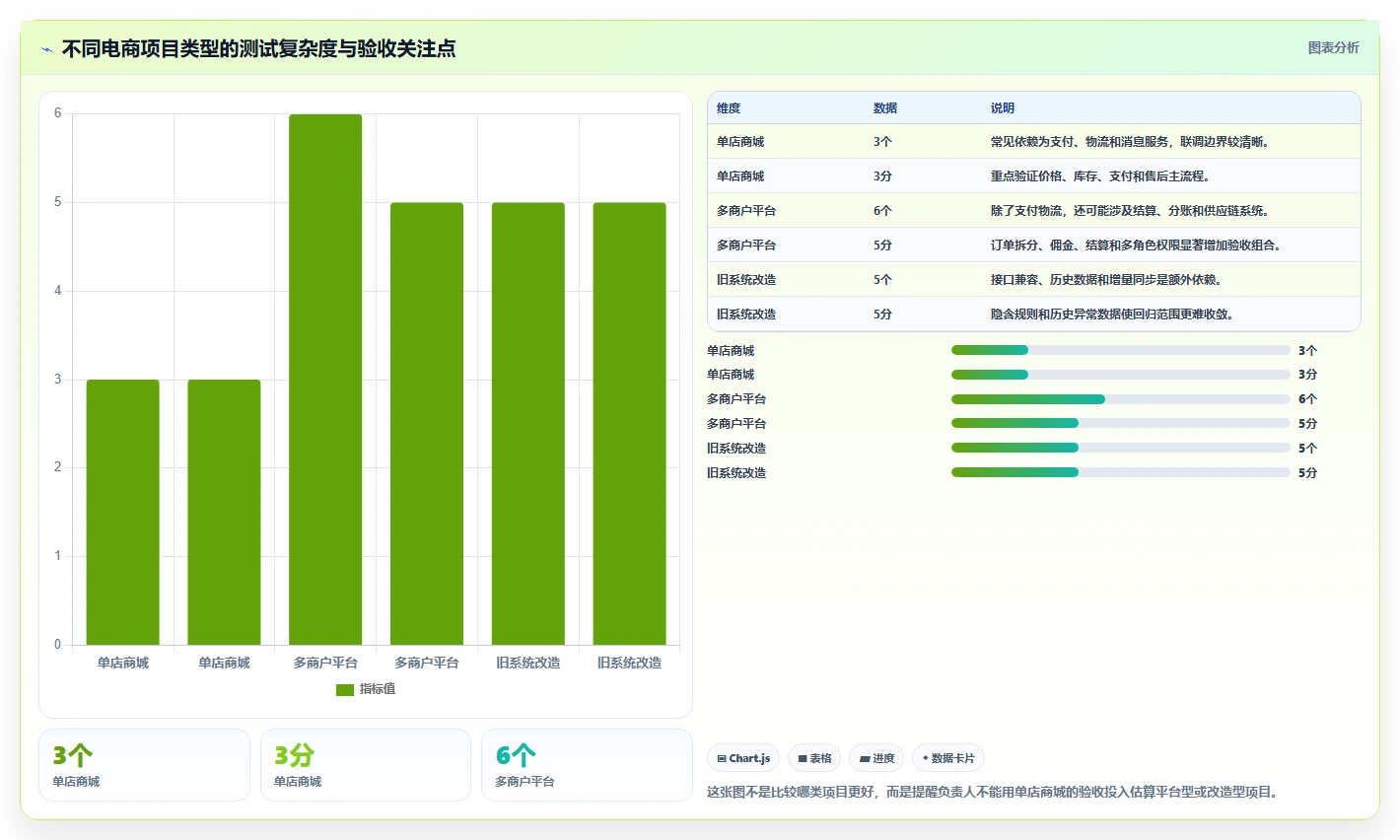Click the y-axis tick label 4

click(x=57, y=291)
